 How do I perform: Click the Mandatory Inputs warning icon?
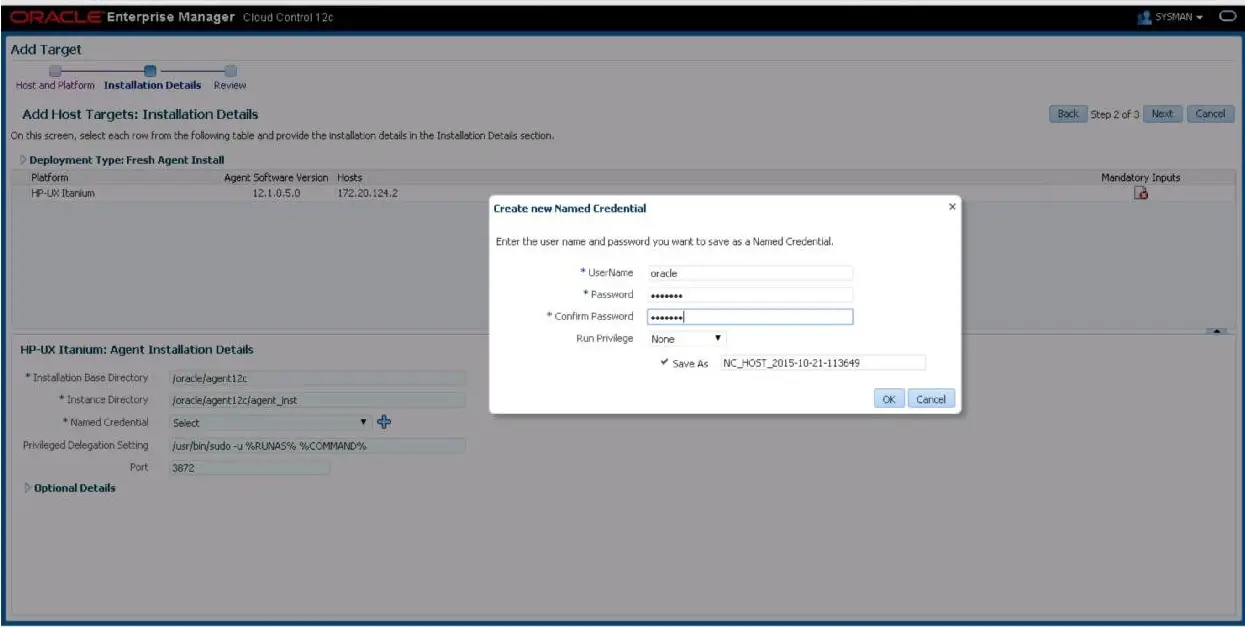pyautogui.click(x=1139, y=194)
